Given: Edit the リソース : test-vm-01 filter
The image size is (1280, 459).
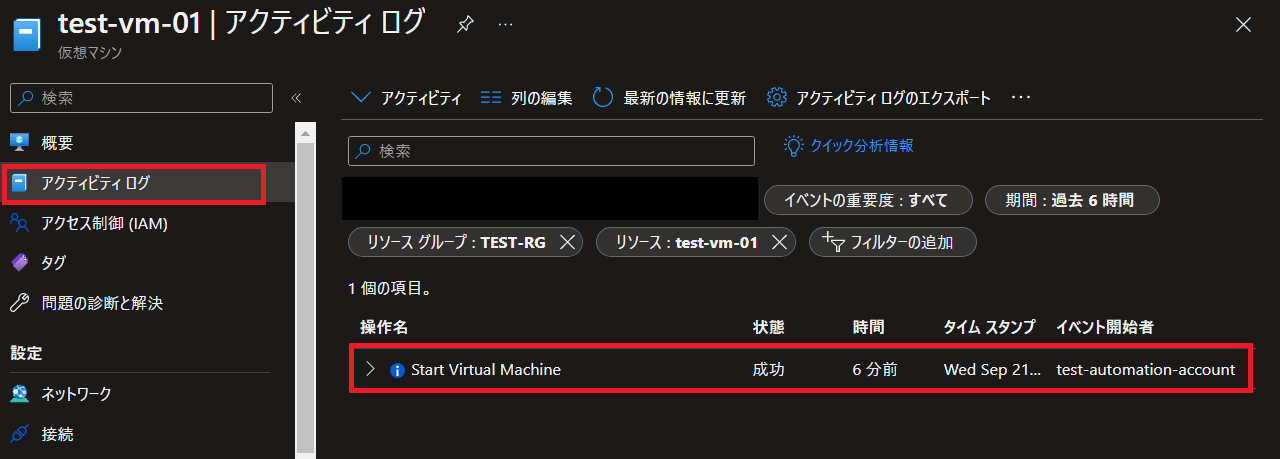Looking at the screenshot, I should (686, 242).
